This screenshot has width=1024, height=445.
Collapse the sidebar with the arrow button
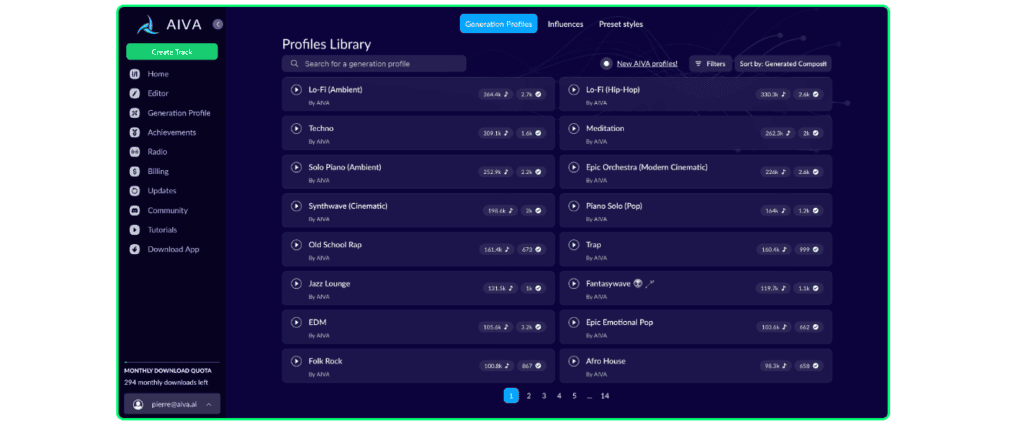(218, 24)
